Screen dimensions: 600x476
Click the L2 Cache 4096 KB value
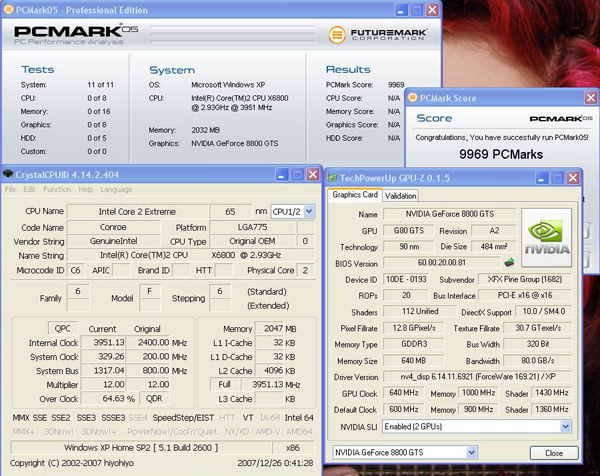pos(269,370)
